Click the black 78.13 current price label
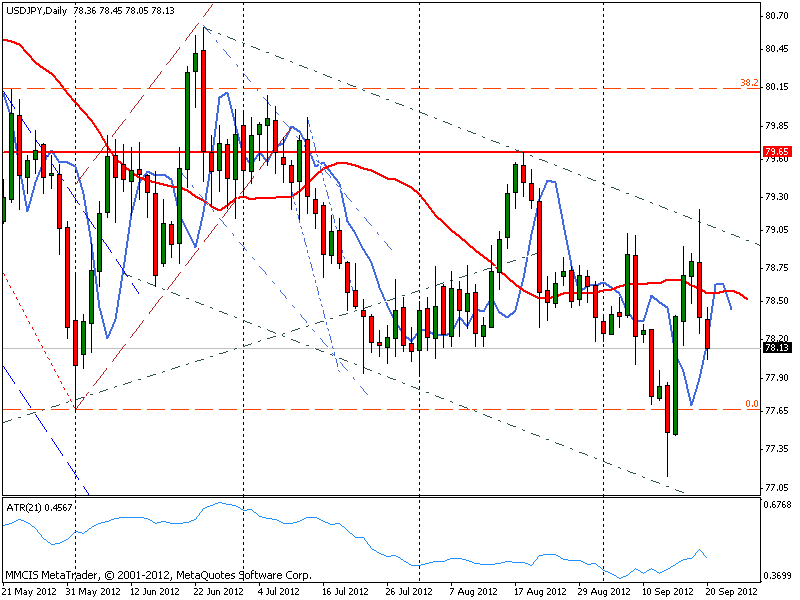The width and height of the screenshot is (800, 600). click(x=777, y=348)
